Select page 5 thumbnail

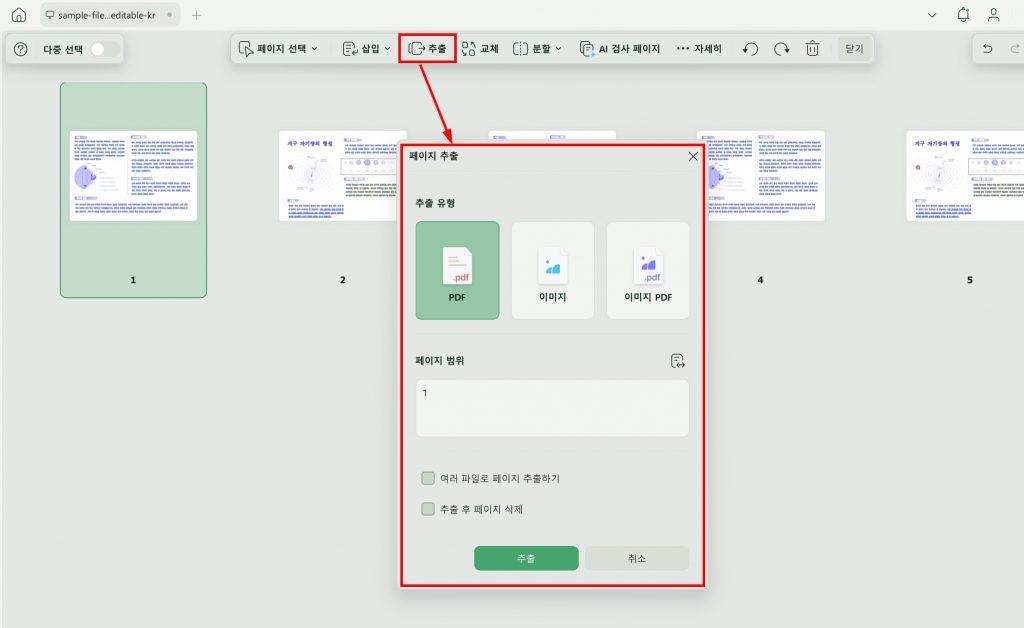pos(965,176)
